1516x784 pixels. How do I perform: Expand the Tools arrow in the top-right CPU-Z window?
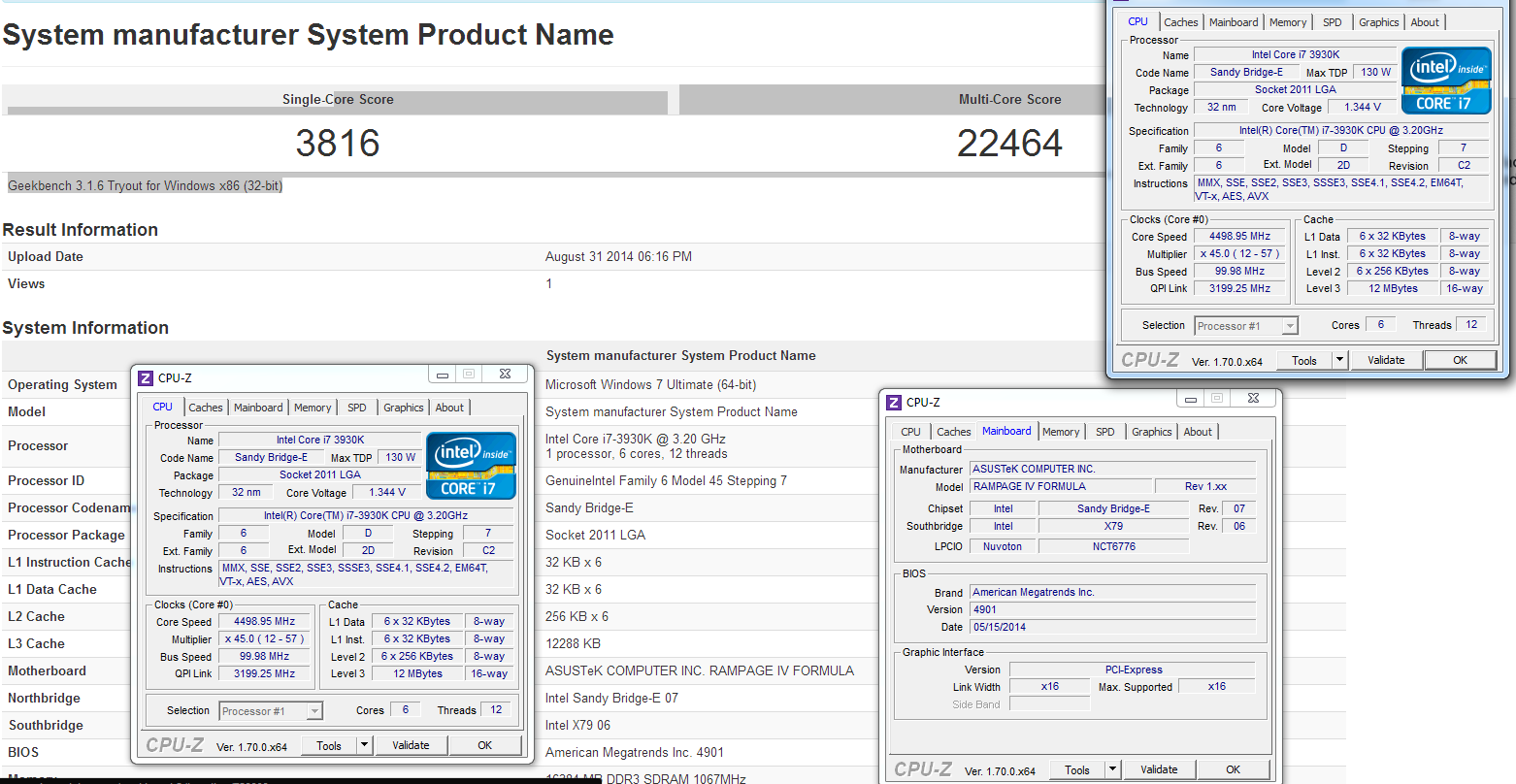(1339, 360)
